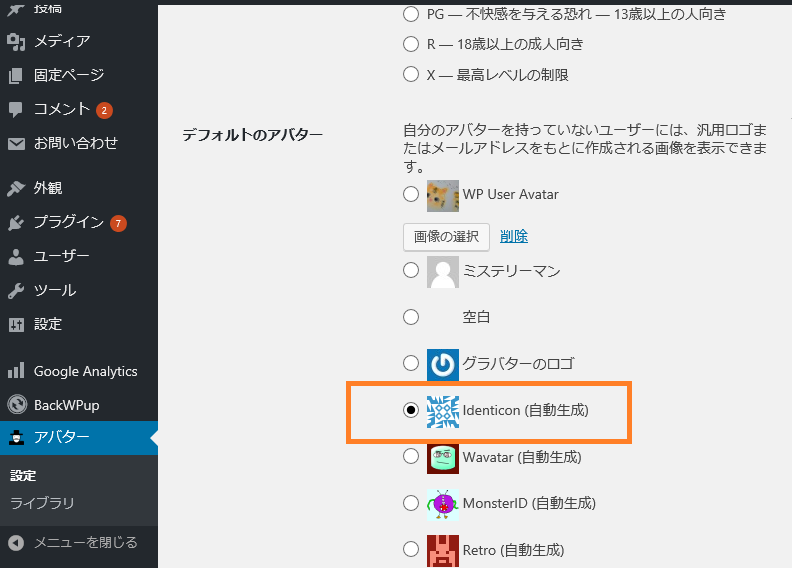Select the 空白 blank avatar option

[x=411, y=317]
